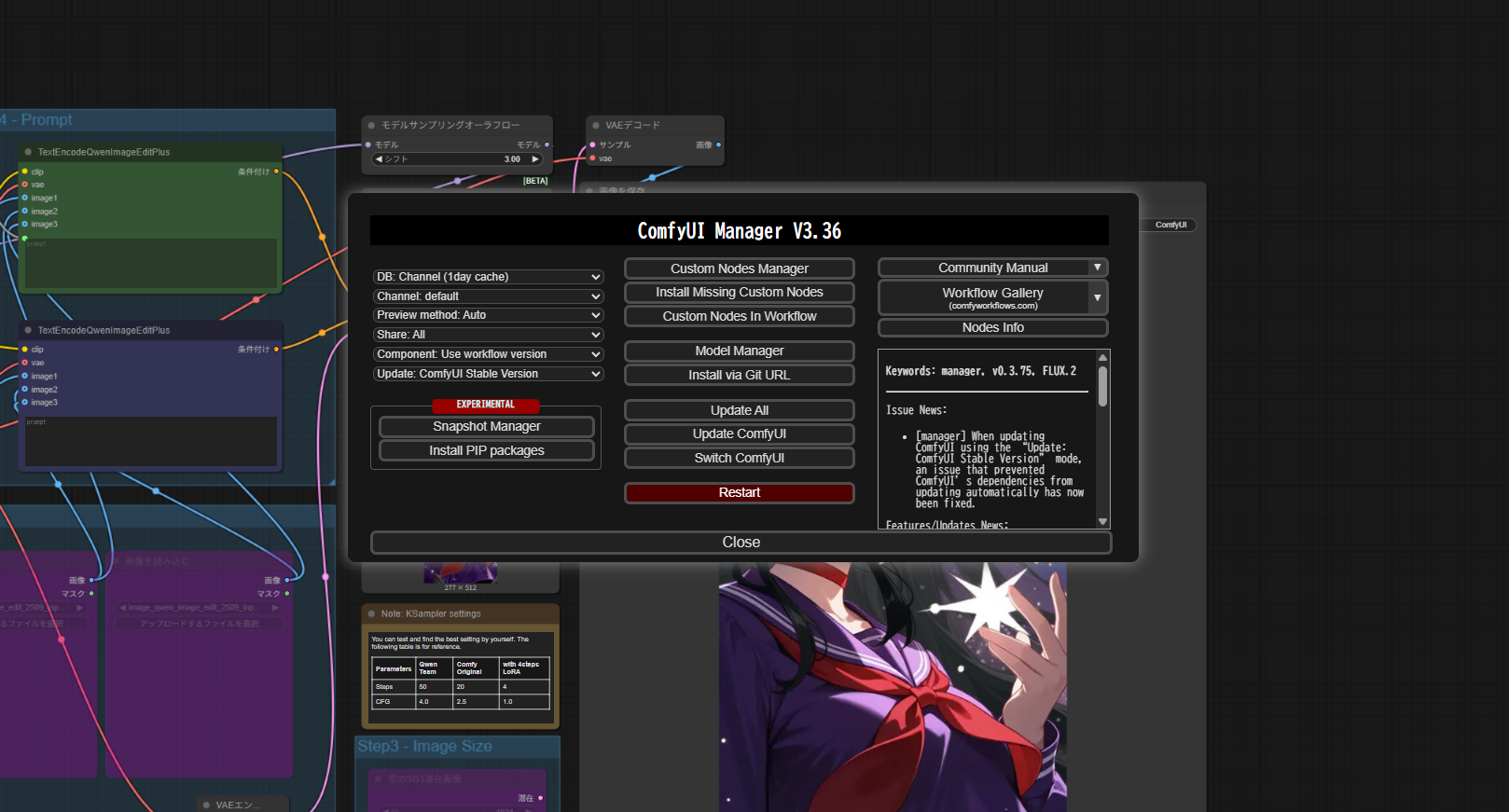
Task: Click the news panel scroll-up arrow
Action: tap(1103, 357)
